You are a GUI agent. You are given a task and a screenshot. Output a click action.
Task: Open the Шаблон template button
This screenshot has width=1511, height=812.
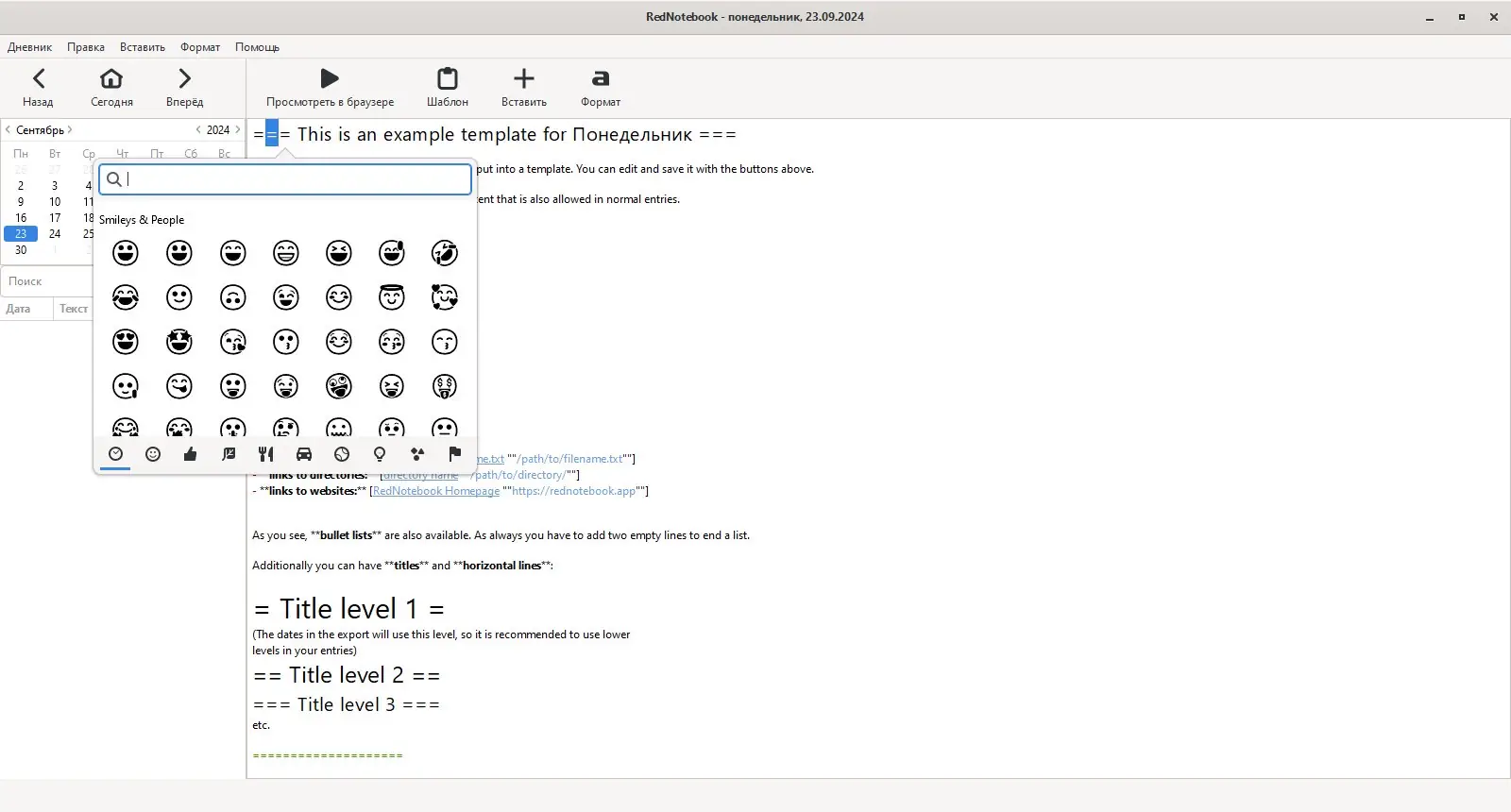448,88
